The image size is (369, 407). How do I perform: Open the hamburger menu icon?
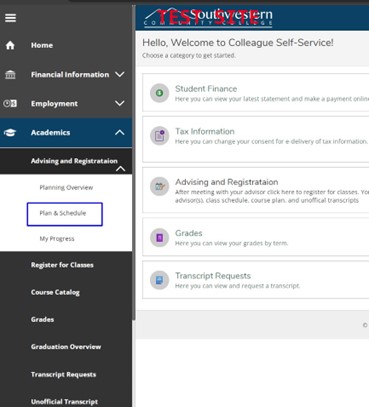(10, 18)
